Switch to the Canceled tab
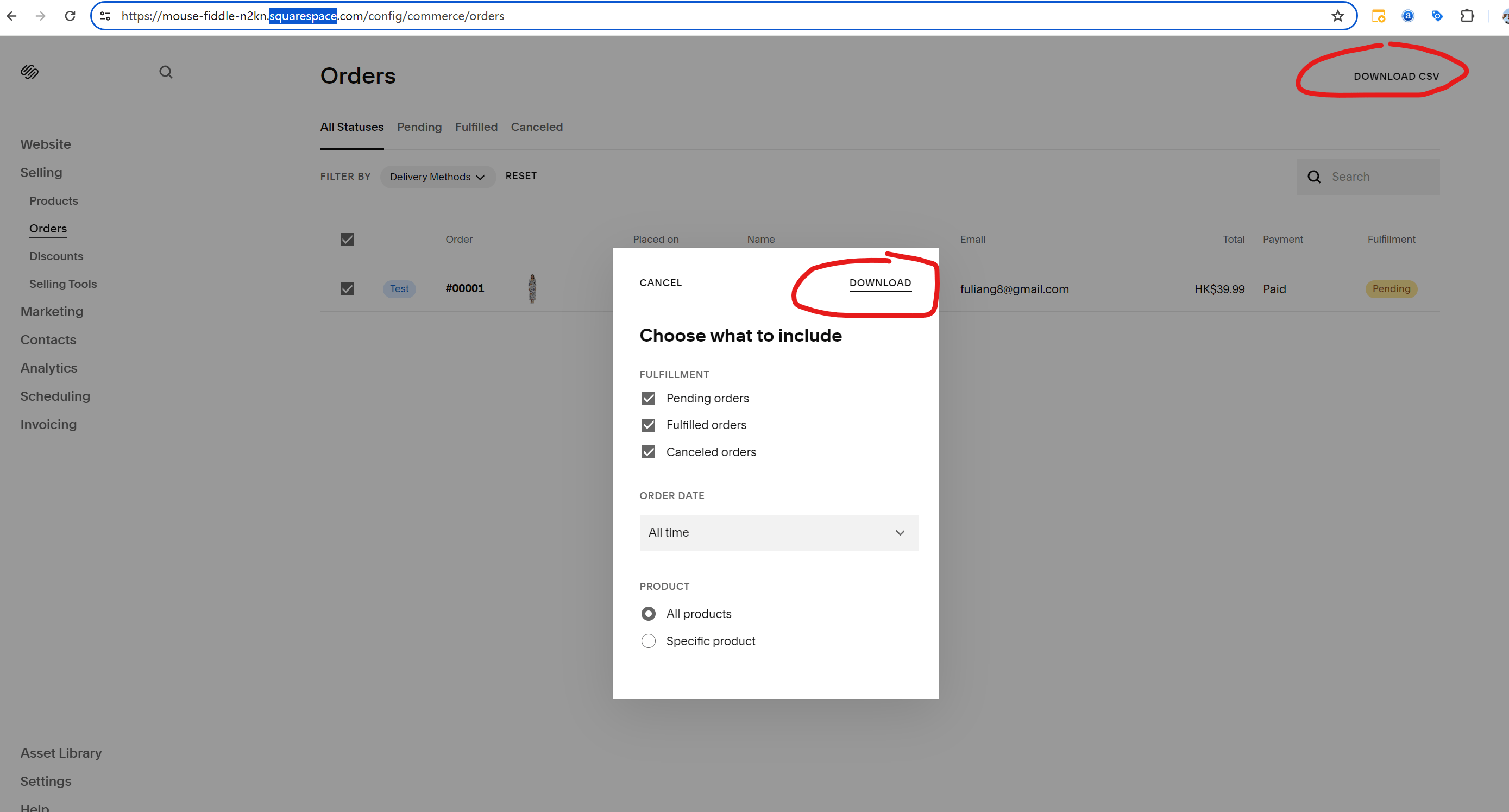The width and height of the screenshot is (1509, 812). click(x=537, y=127)
